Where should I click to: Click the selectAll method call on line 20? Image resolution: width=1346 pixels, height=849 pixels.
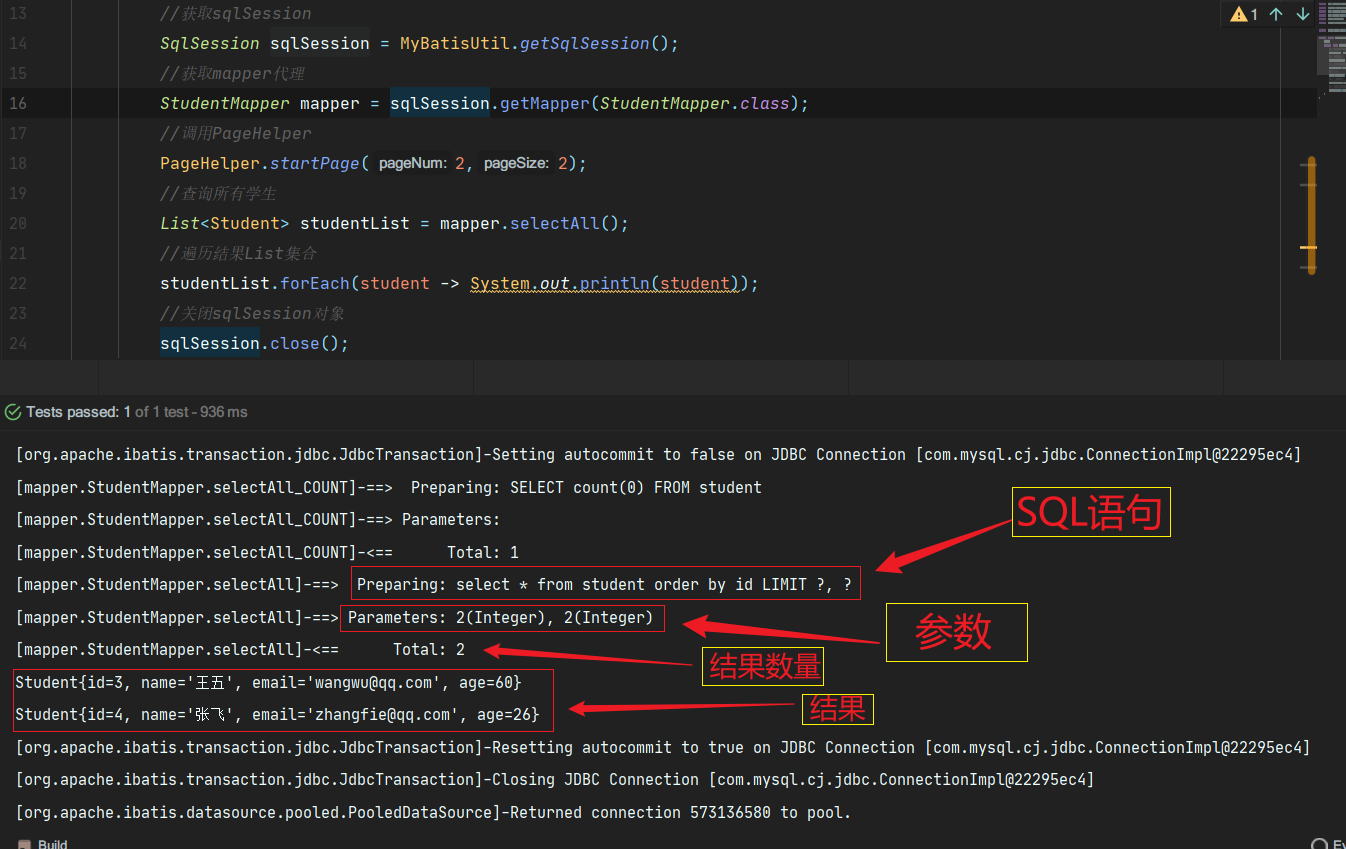554,224
